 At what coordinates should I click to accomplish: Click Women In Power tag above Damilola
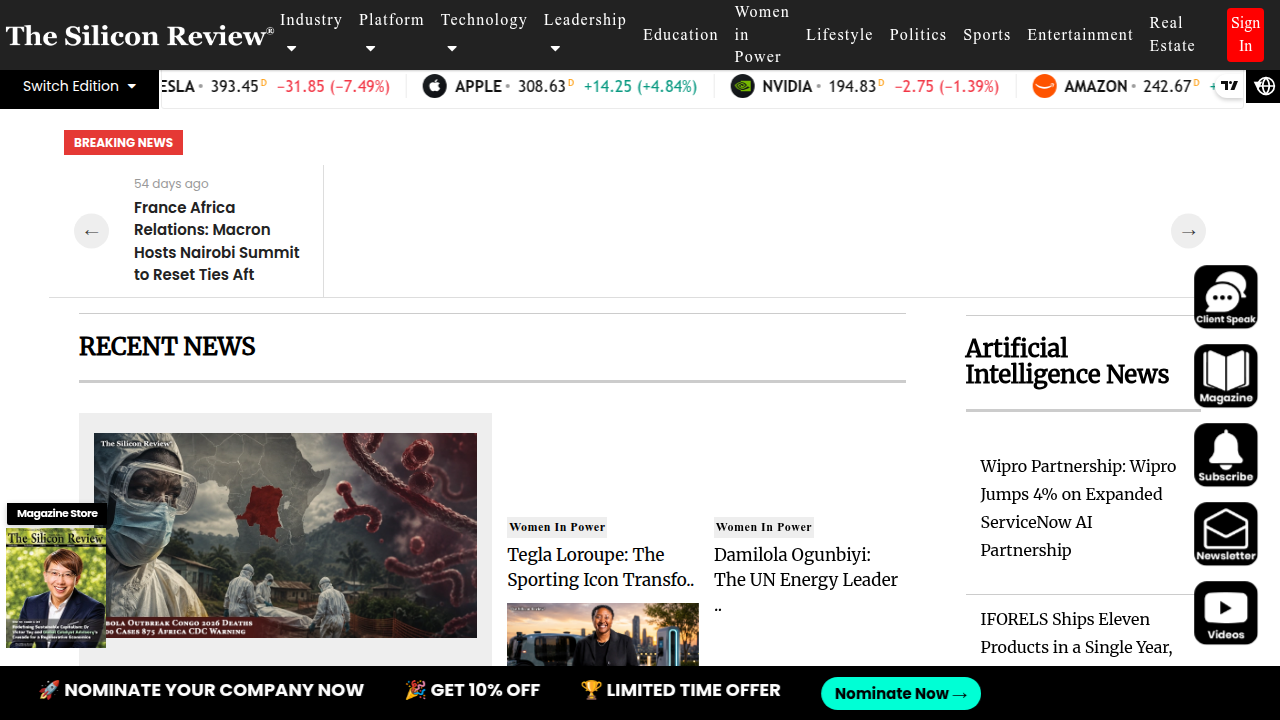[x=764, y=527]
